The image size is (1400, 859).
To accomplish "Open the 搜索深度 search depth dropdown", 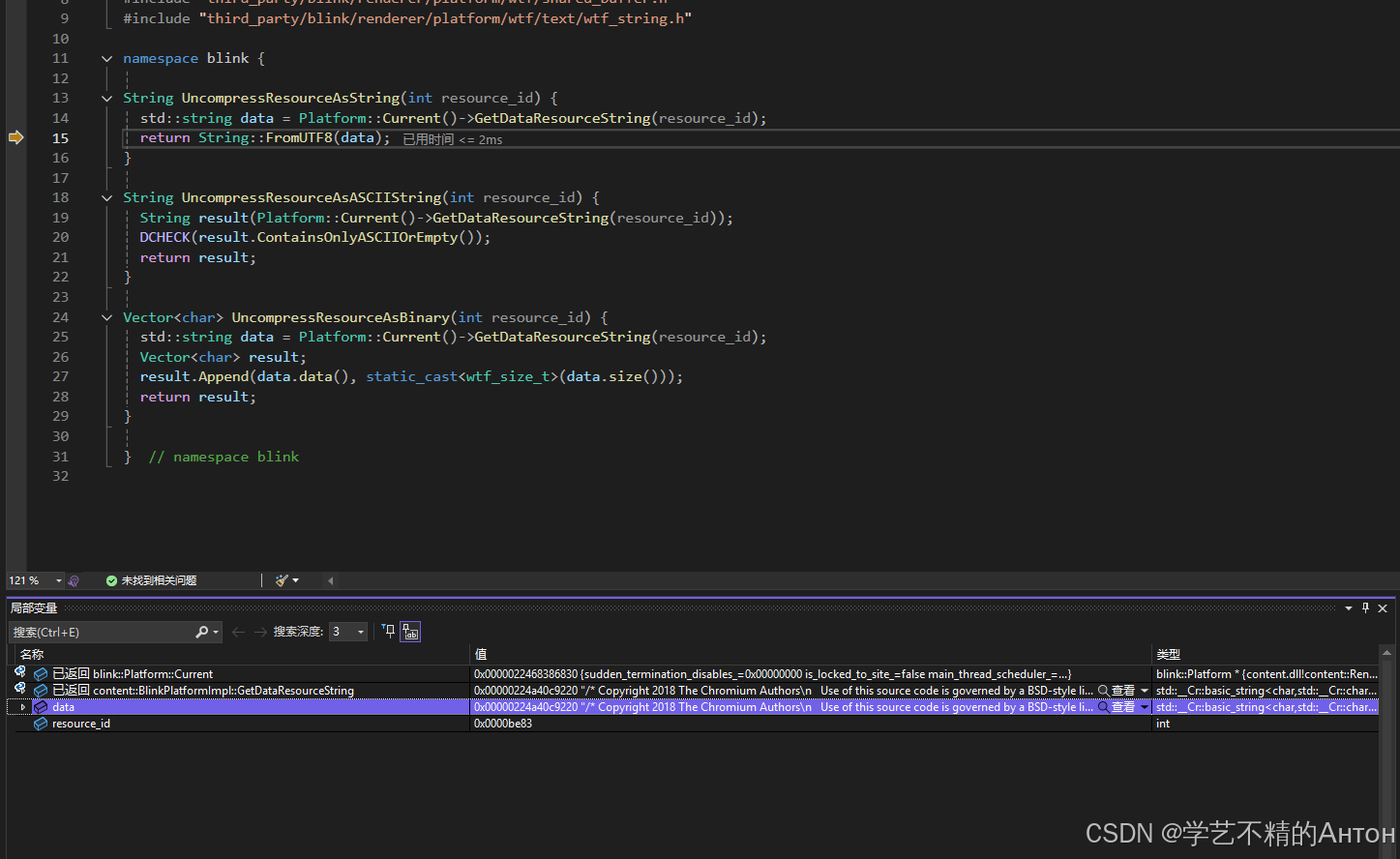I will click(x=358, y=631).
